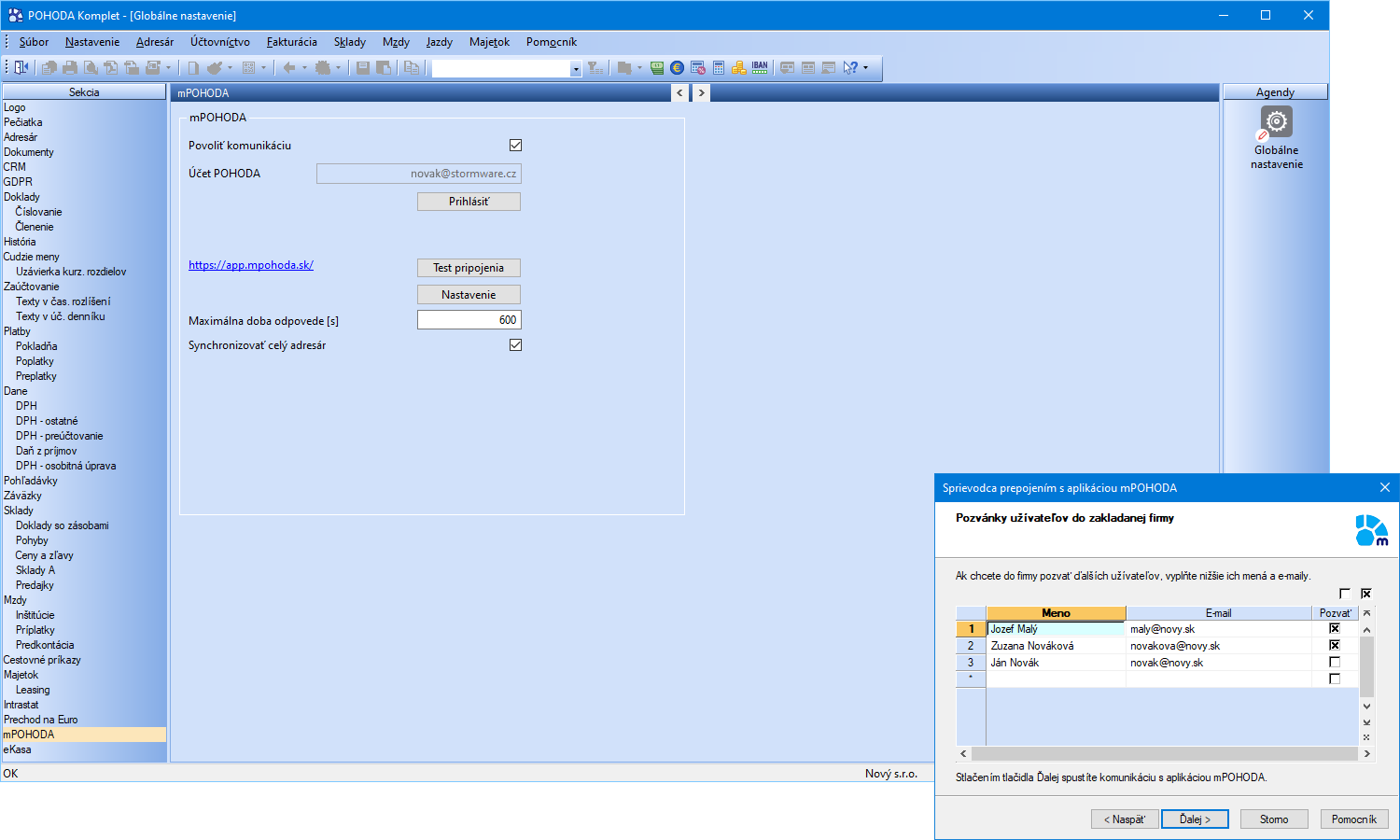Select the DPH - preúčtovanie section
This screenshot has width=1400, height=840.
pos(59,436)
